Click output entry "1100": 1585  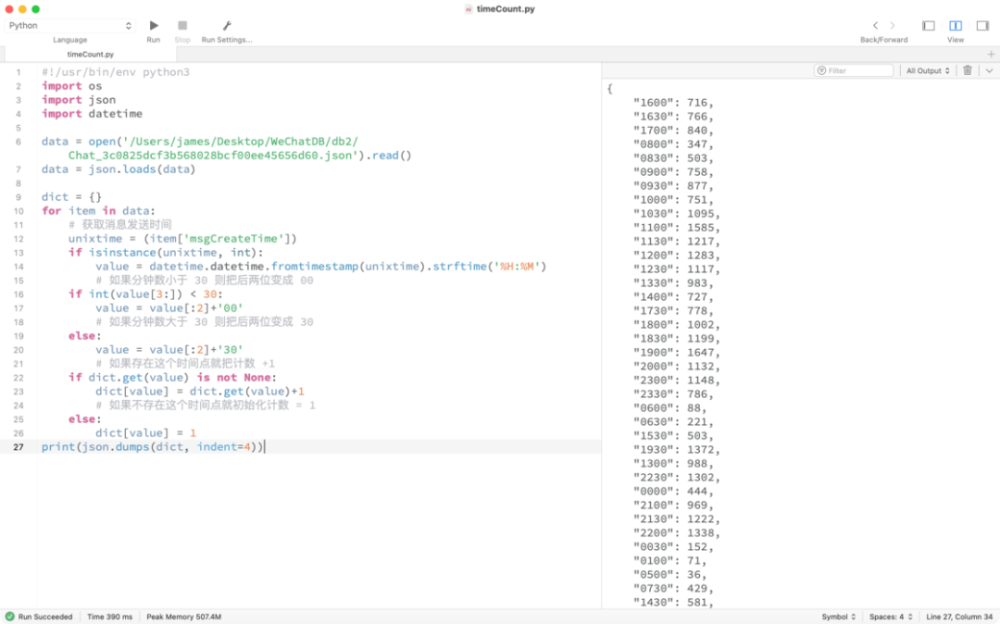(x=676, y=228)
